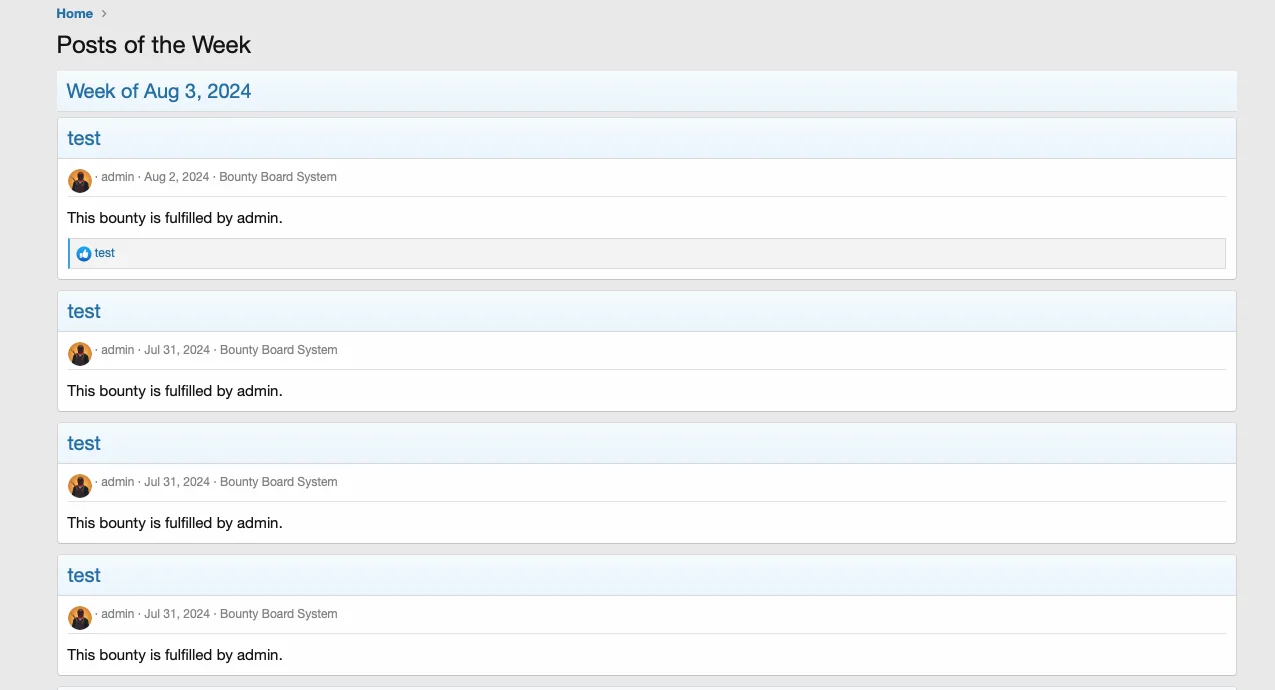Open Bounty Board System in the second post
This screenshot has height=690, width=1275.
tap(278, 350)
